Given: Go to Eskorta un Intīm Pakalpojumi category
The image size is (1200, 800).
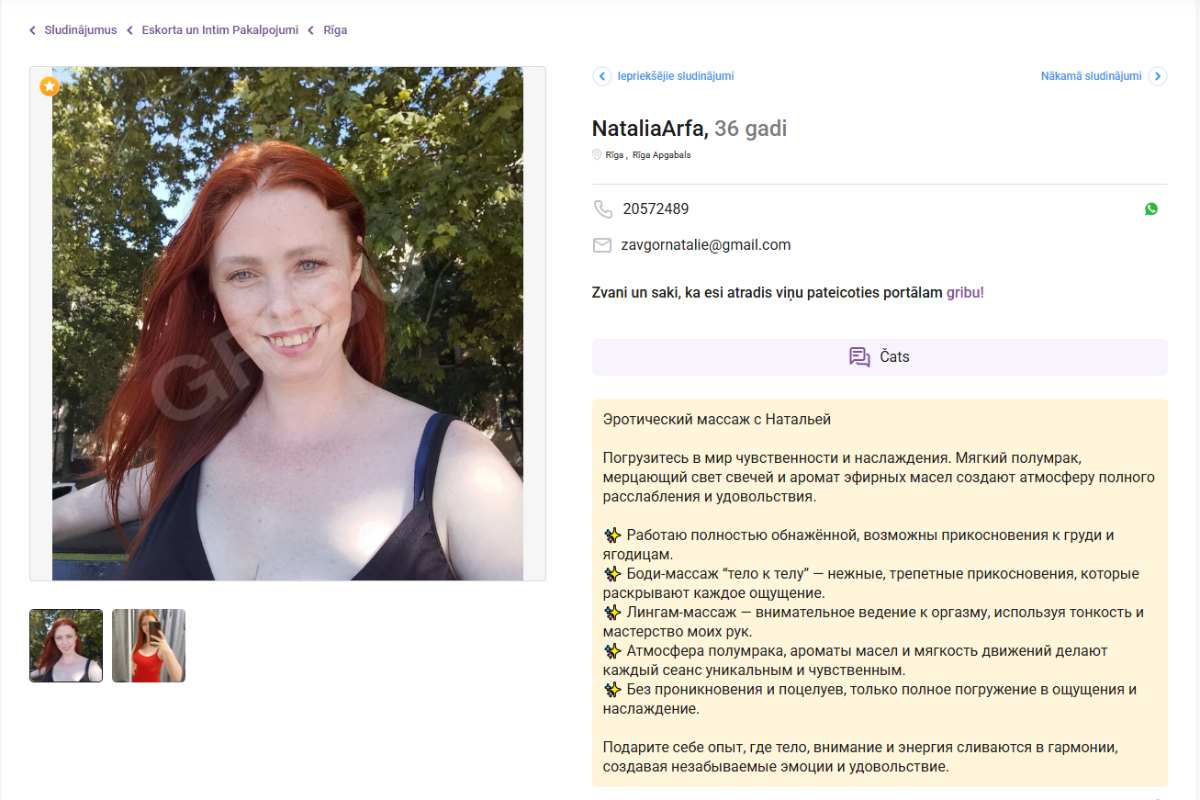Looking at the screenshot, I should coord(220,30).
